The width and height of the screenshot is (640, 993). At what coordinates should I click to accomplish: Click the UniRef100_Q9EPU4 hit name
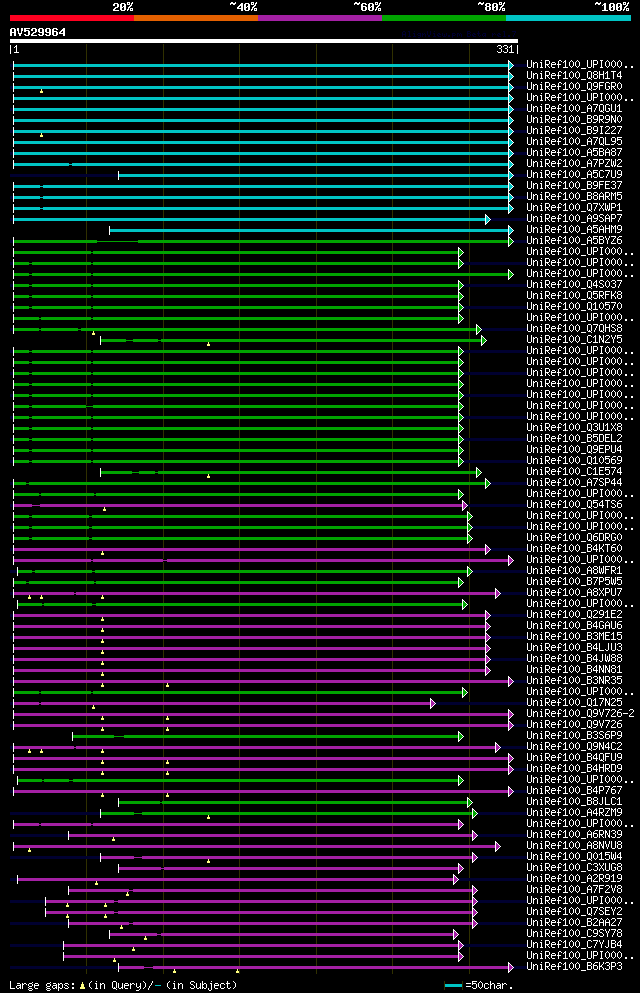pyautogui.click(x=574, y=449)
